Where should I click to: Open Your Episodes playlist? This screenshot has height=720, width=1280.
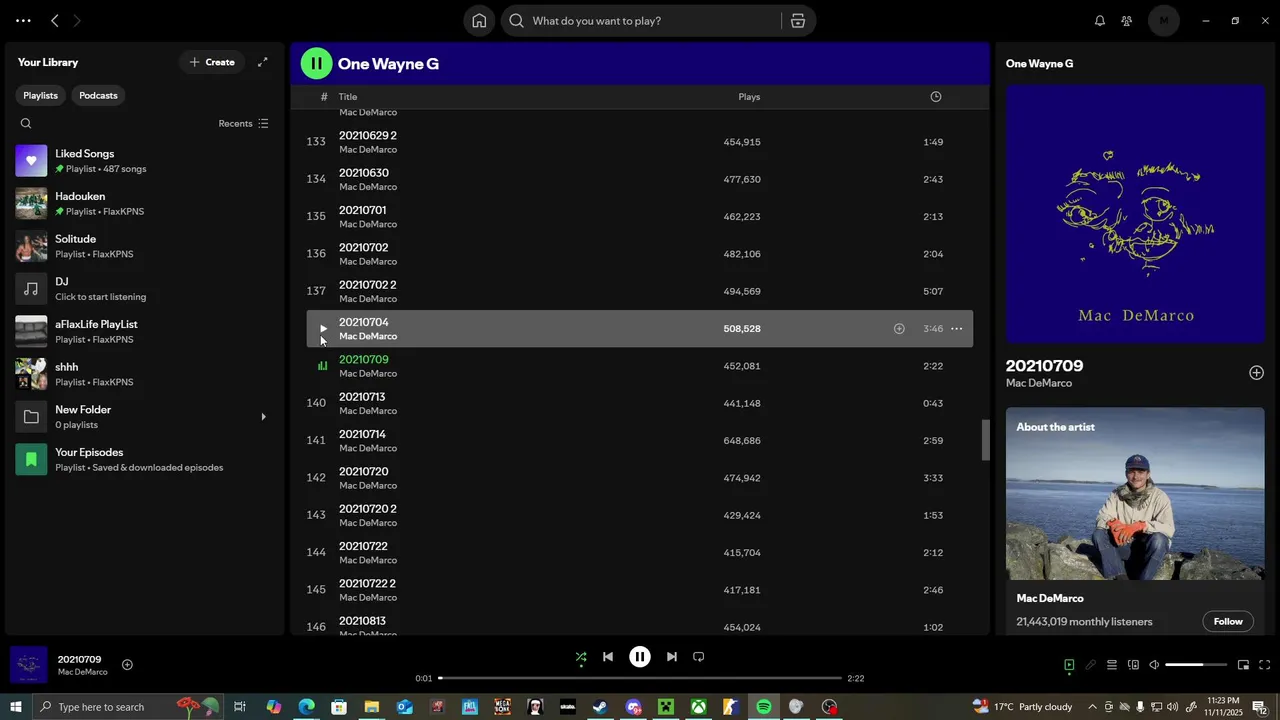point(145,460)
